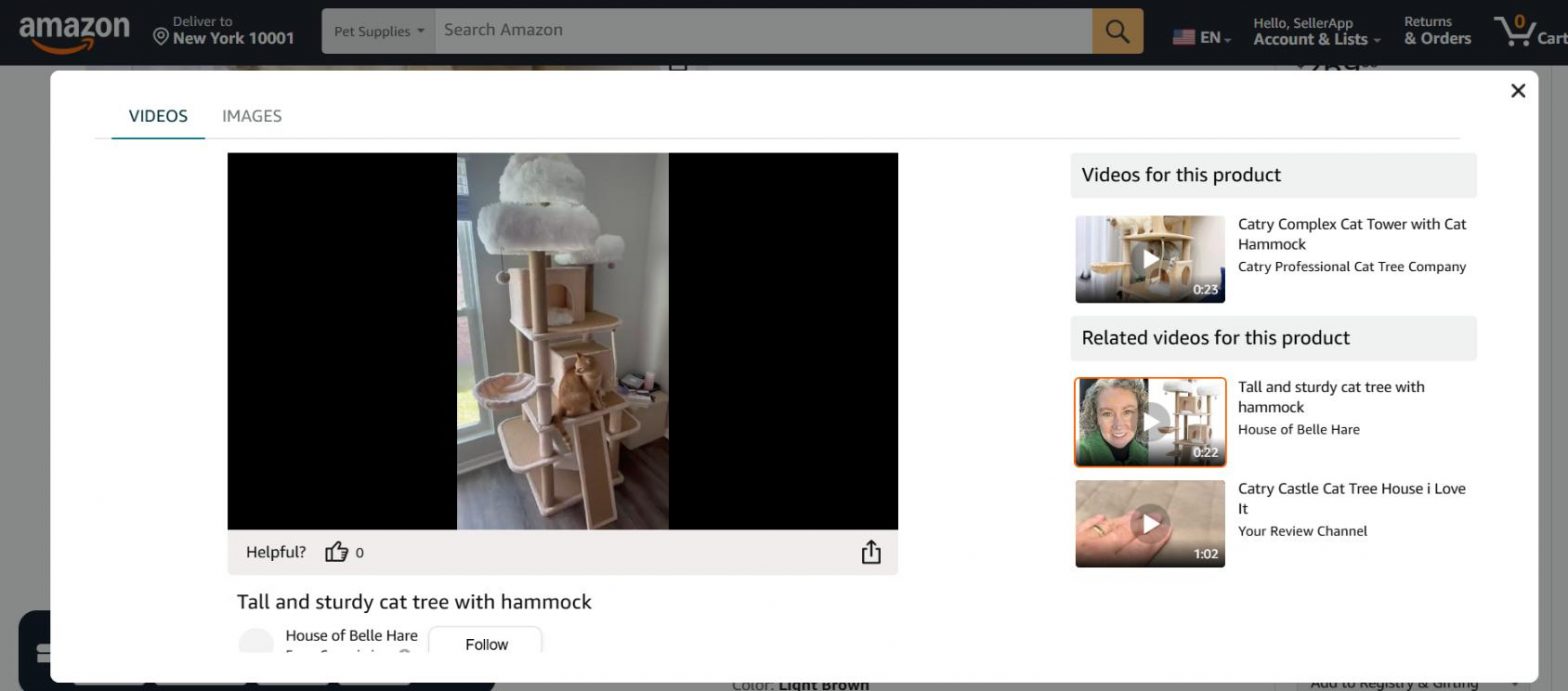Open the shopping cart icon
The height and width of the screenshot is (691, 1568).
click(1530, 31)
